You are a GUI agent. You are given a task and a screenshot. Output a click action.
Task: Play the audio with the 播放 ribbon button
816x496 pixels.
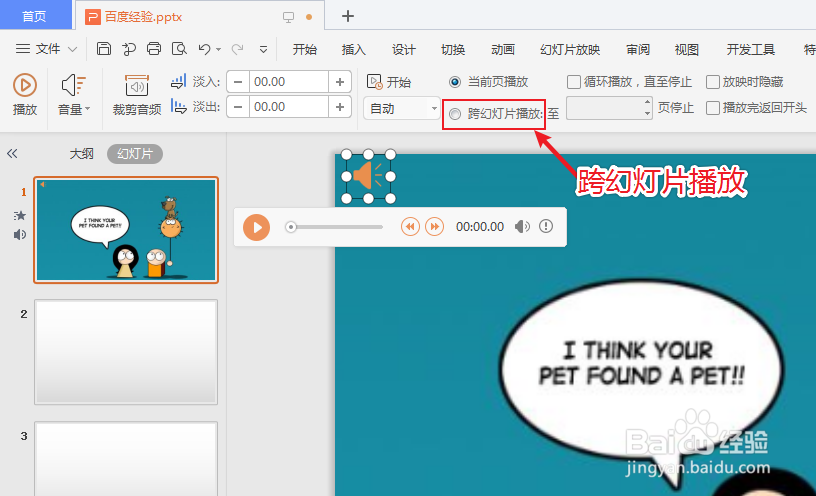click(x=24, y=94)
